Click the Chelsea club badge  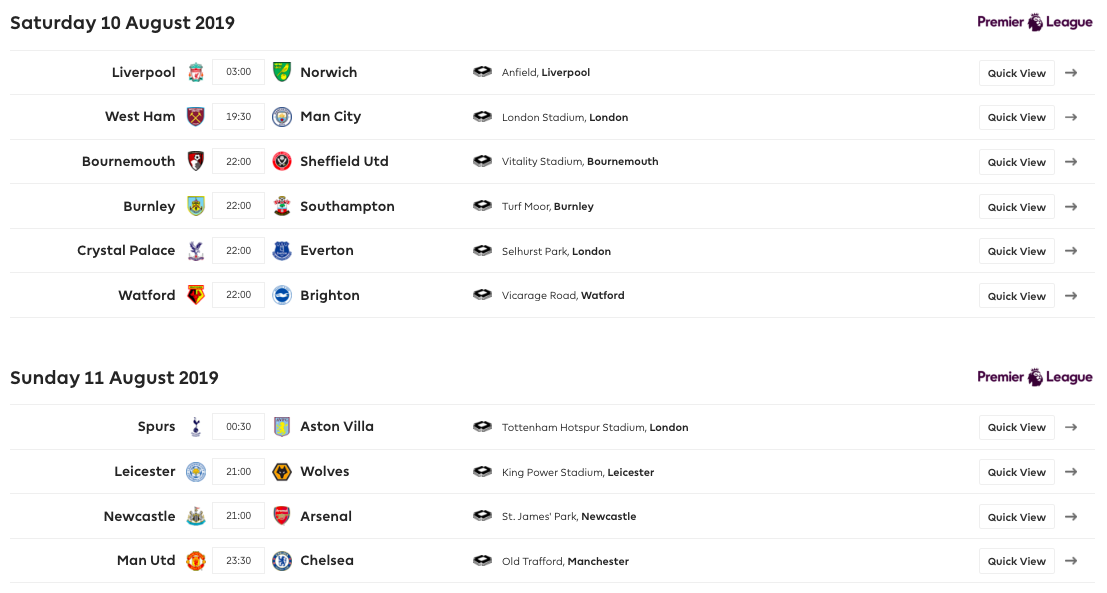282,561
